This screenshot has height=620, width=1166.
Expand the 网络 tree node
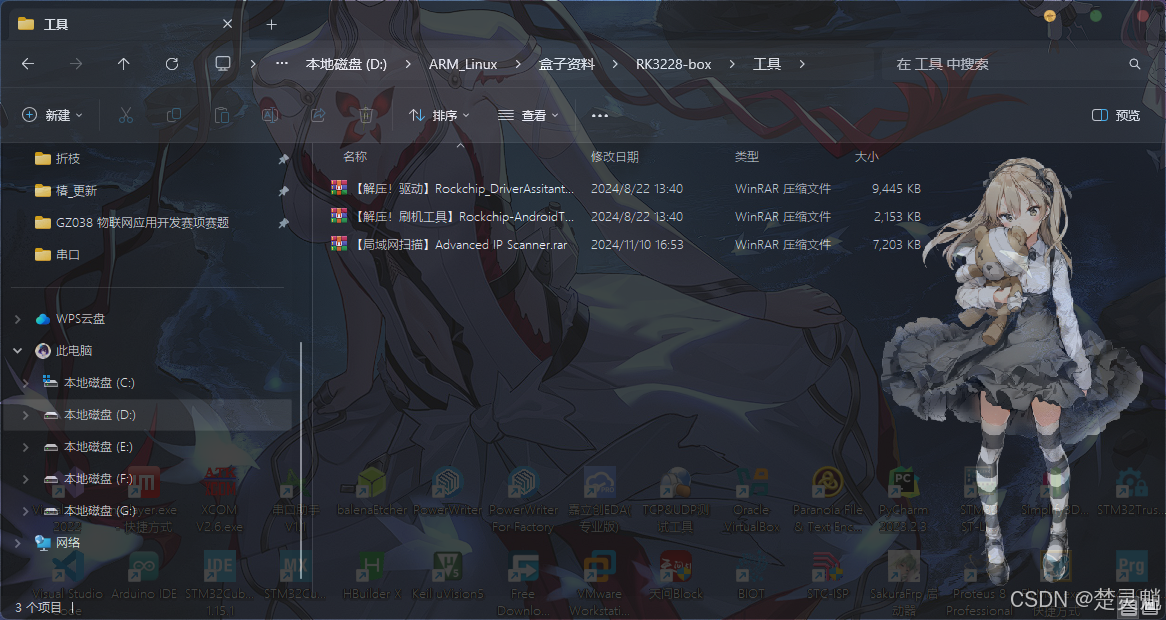click(18, 543)
